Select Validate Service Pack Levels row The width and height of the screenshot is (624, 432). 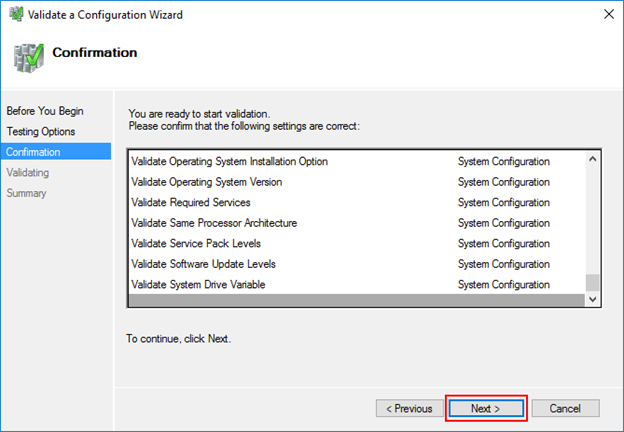pyautogui.click(x=357, y=243)
